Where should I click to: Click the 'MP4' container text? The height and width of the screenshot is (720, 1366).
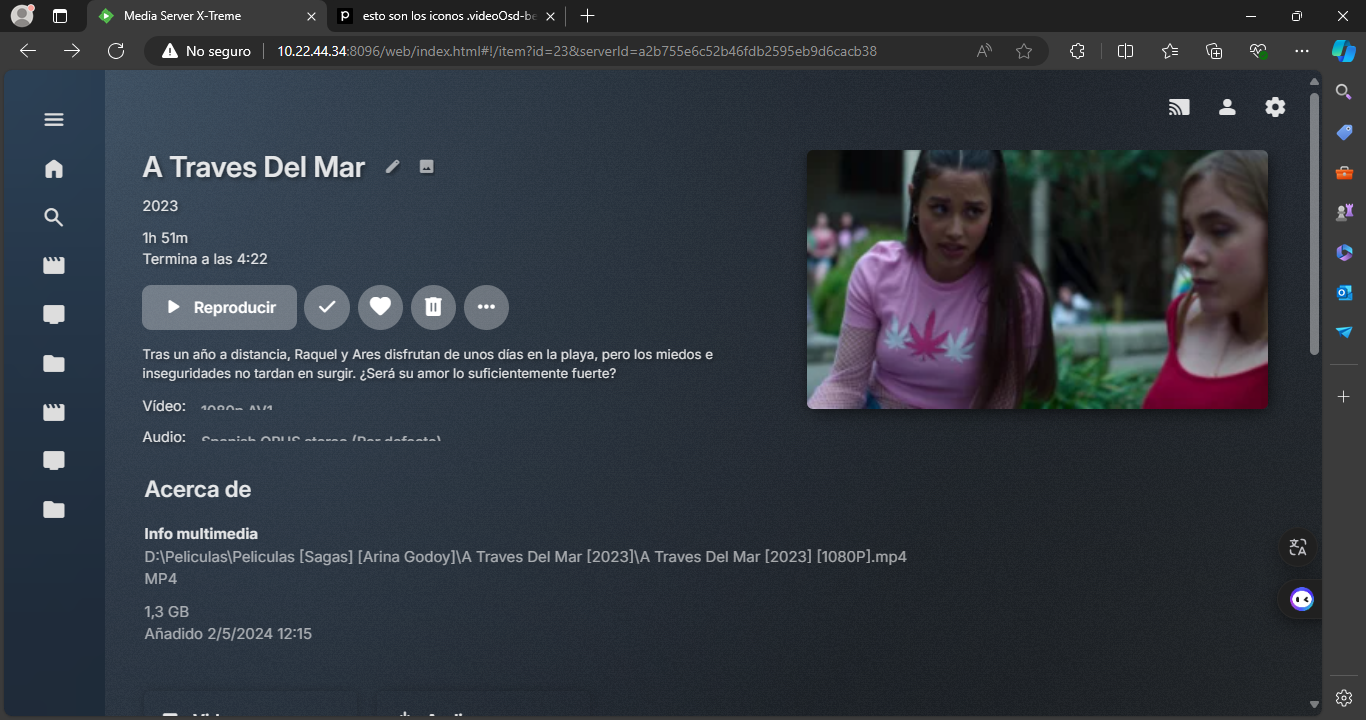pos(161,579)
